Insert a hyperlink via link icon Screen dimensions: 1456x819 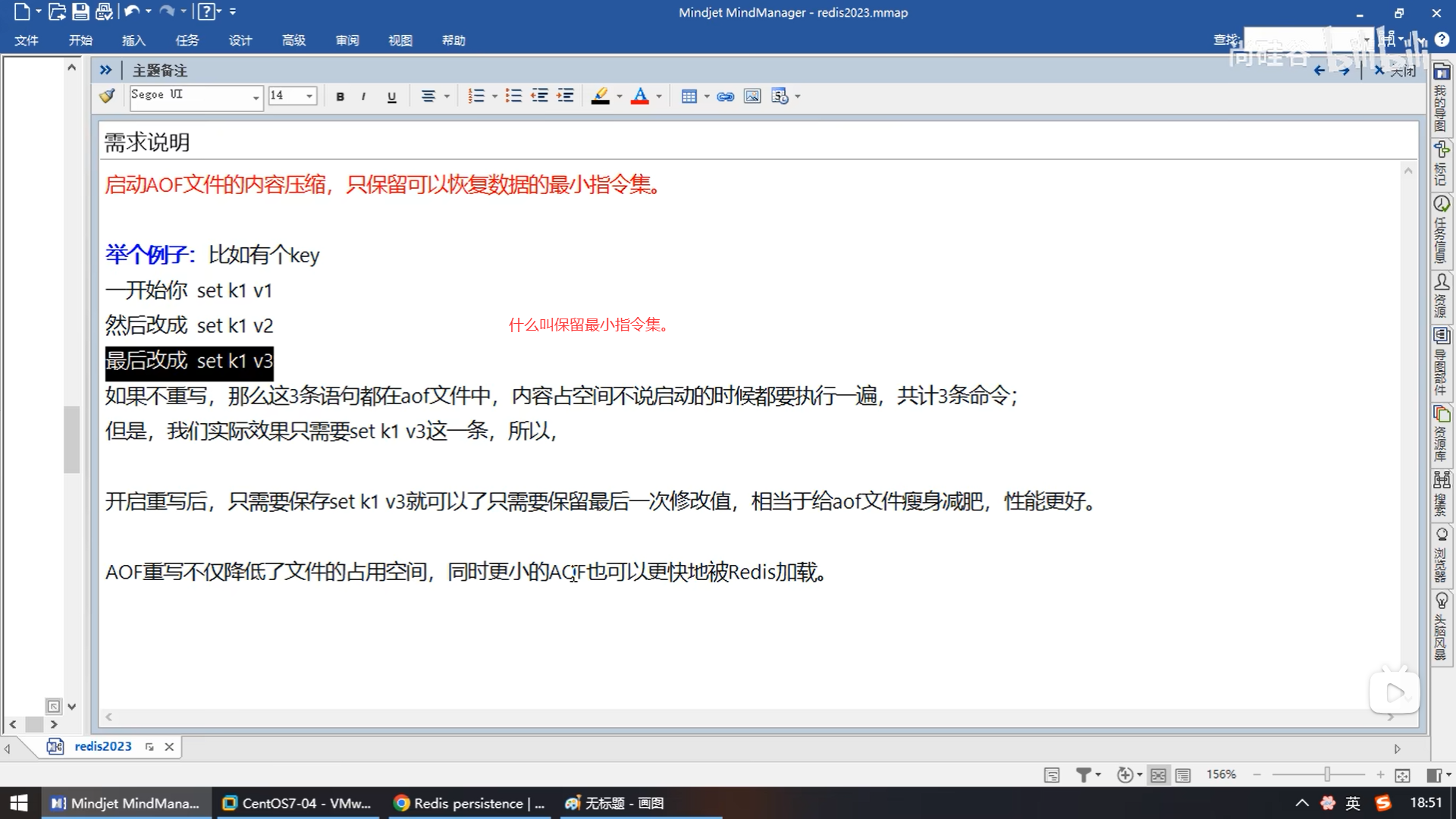(726, 96)
